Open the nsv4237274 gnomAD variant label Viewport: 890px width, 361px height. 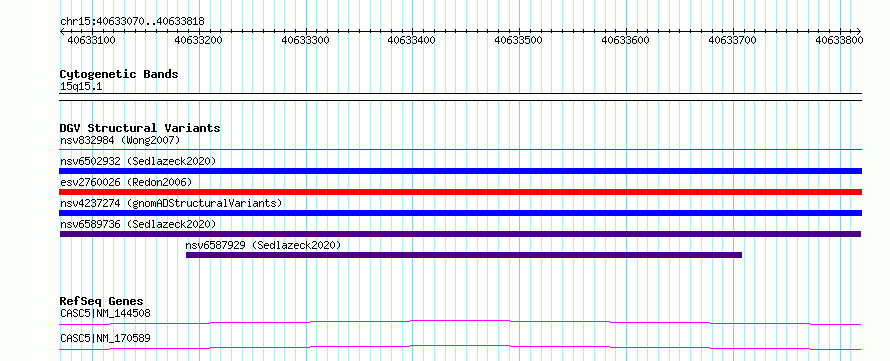pos(171,203)
